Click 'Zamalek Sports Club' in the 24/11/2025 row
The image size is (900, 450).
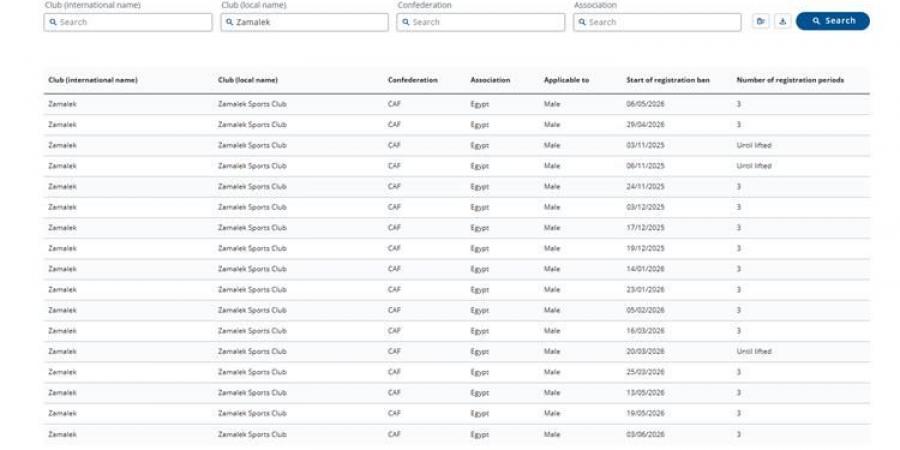252,187
